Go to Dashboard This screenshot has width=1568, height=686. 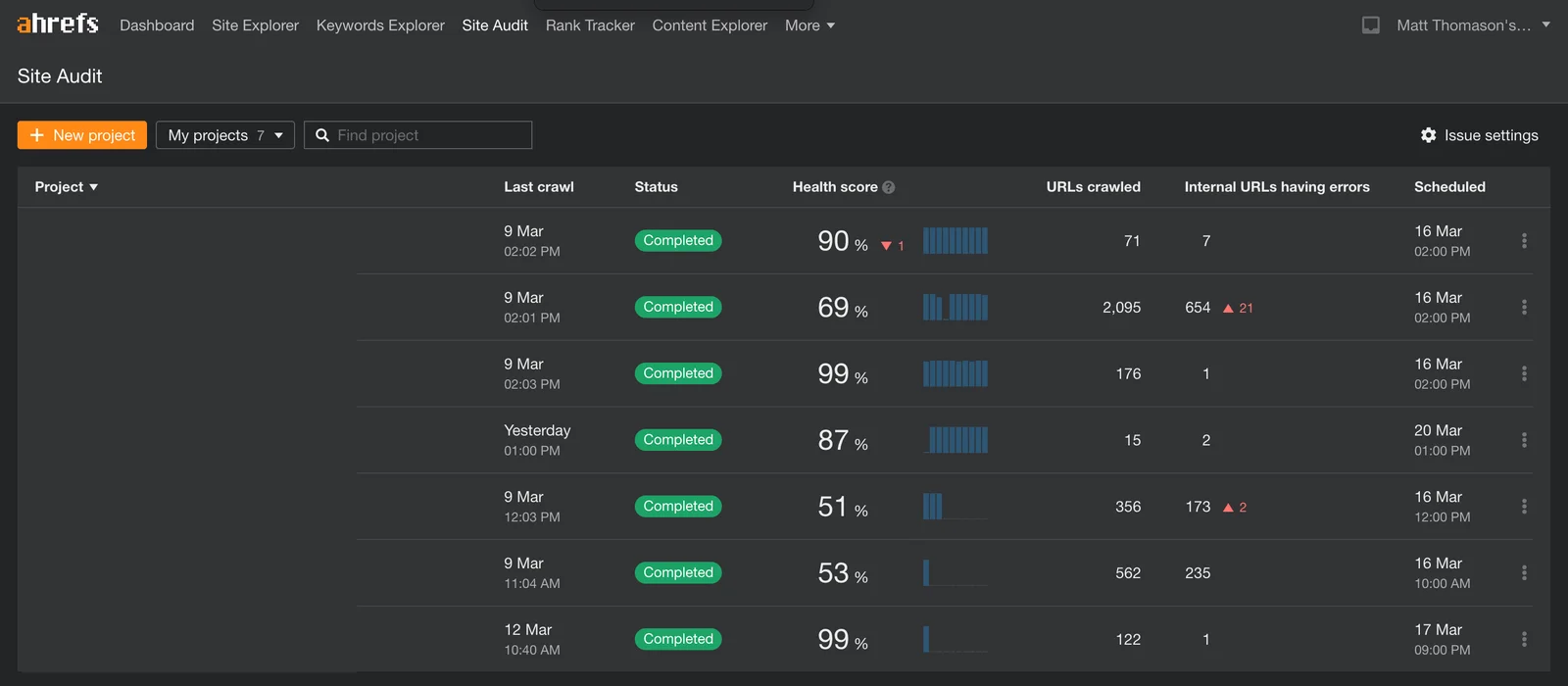(157, 25)
